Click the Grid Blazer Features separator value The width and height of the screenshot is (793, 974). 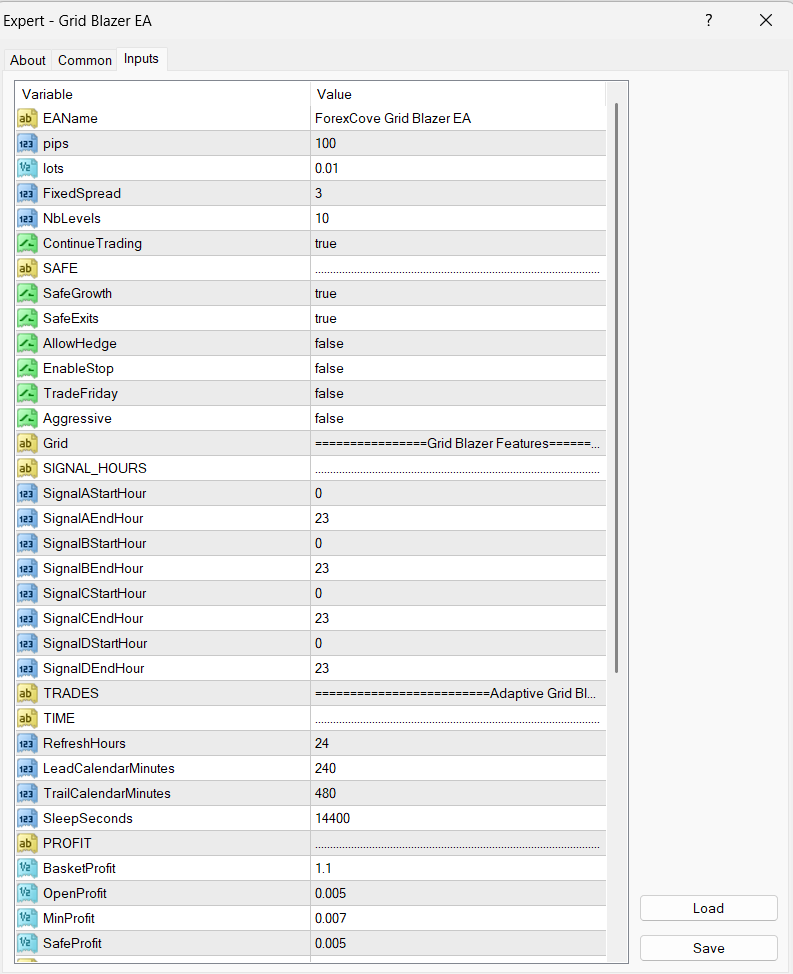click(x=457, y=444)
